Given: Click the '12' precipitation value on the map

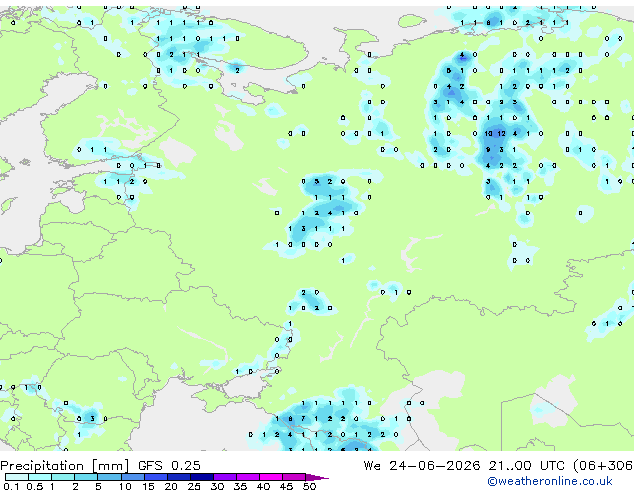Looking at the screenshot, I should coord(501,133).
